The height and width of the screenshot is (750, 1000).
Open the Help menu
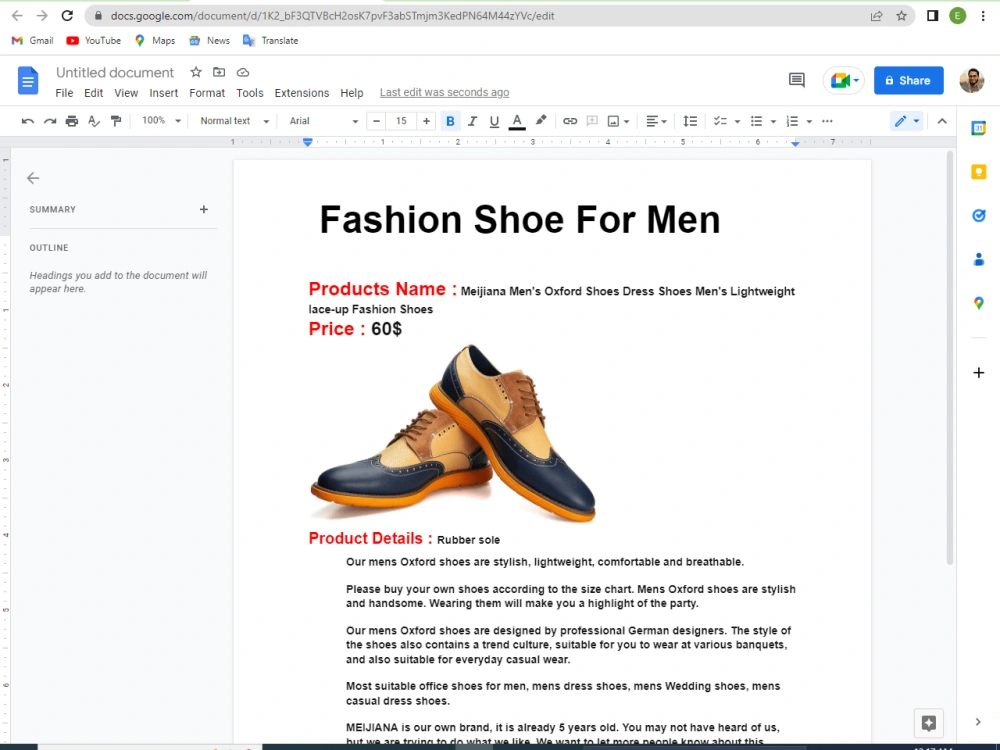(351, 93)
